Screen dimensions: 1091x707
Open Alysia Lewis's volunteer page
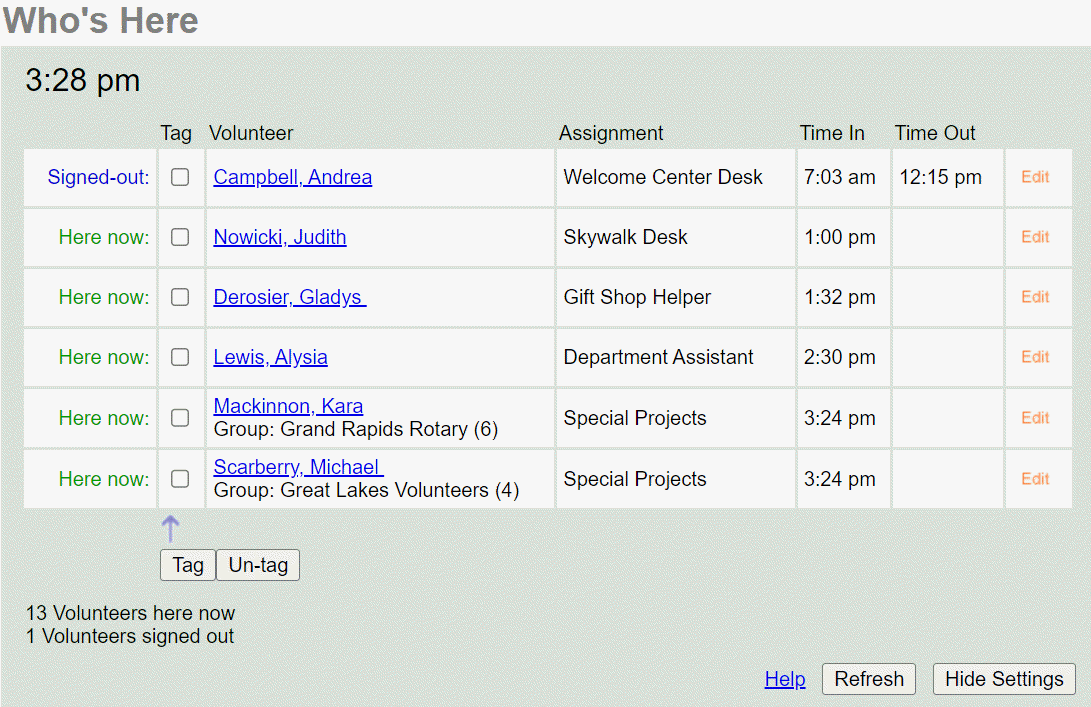270,357
